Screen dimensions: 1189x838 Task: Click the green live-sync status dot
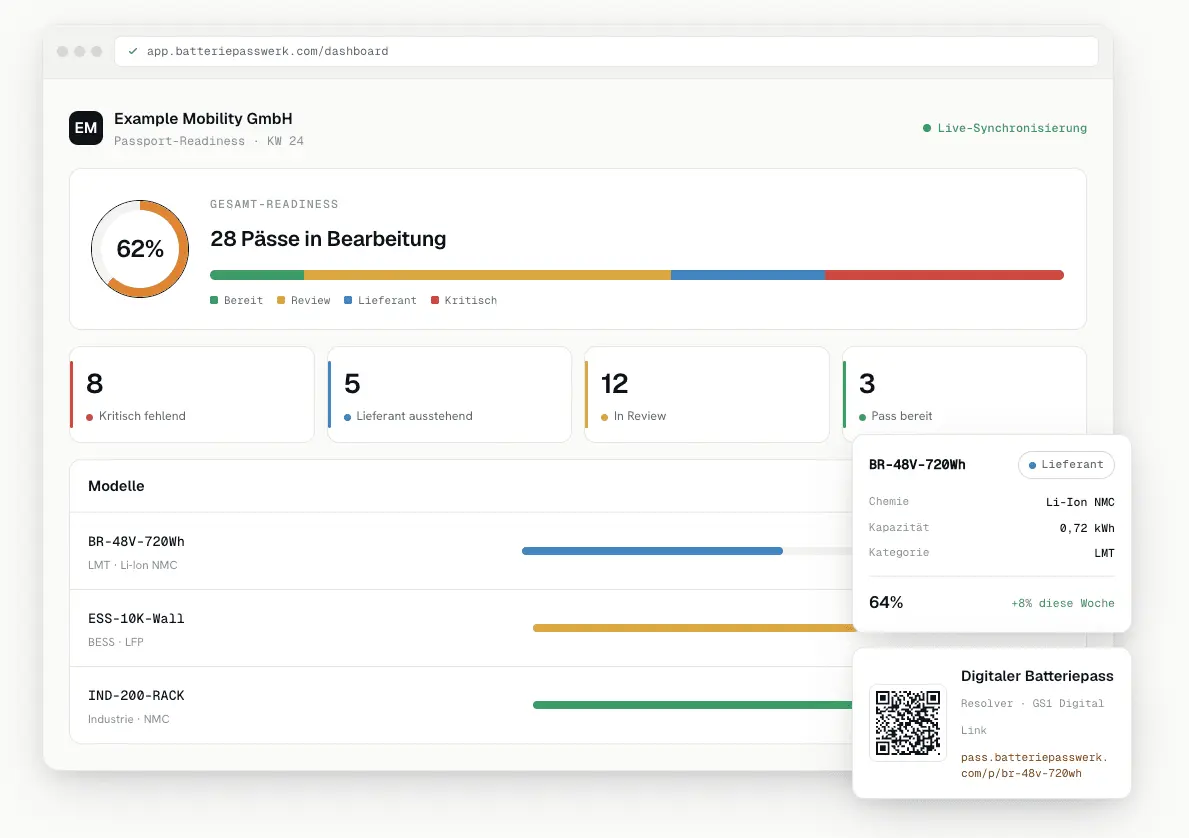(x=927, y=128)
